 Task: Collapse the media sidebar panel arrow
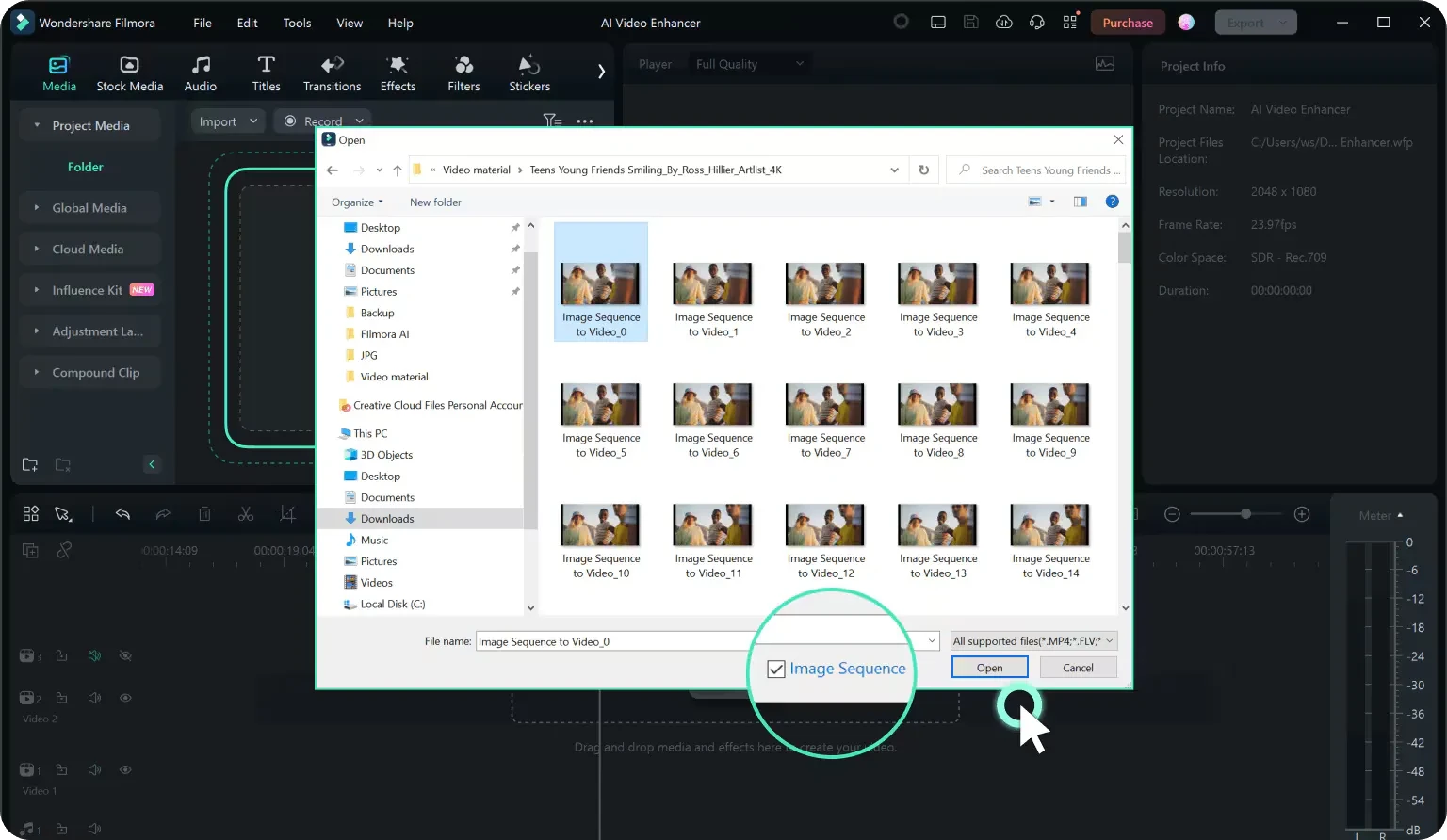152,464
